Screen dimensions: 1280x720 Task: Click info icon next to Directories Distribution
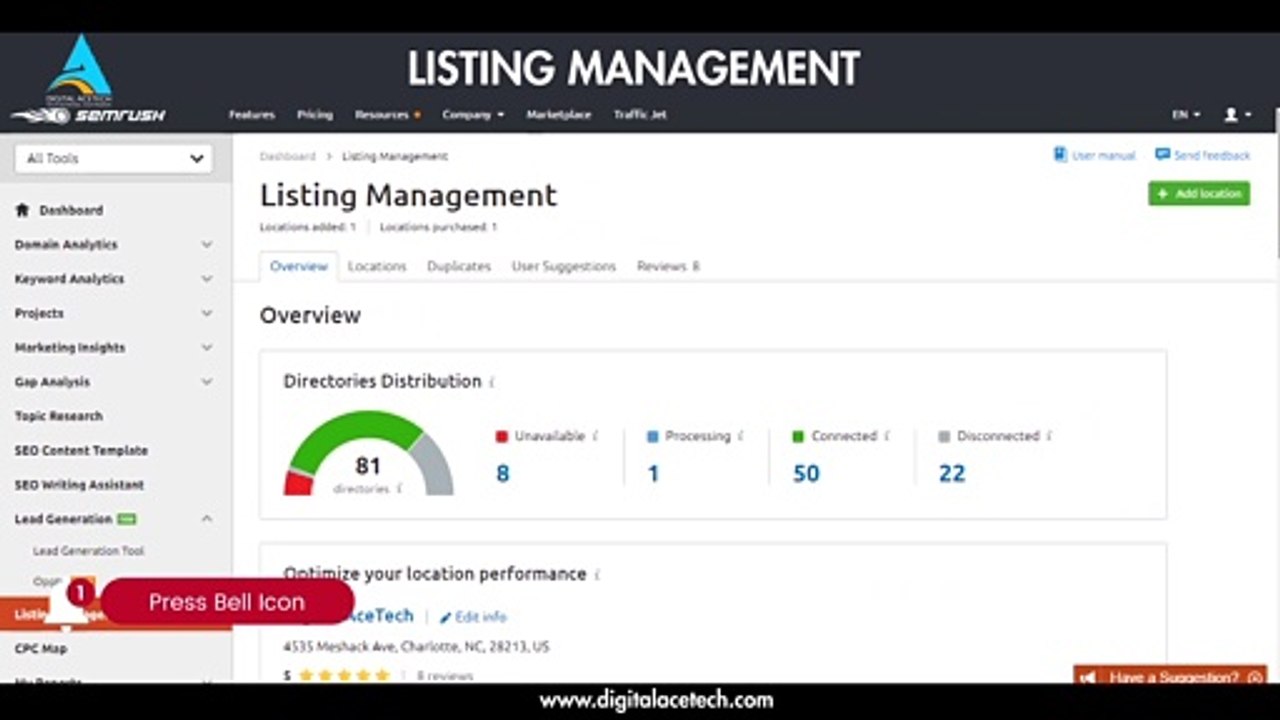click(492, 382)
